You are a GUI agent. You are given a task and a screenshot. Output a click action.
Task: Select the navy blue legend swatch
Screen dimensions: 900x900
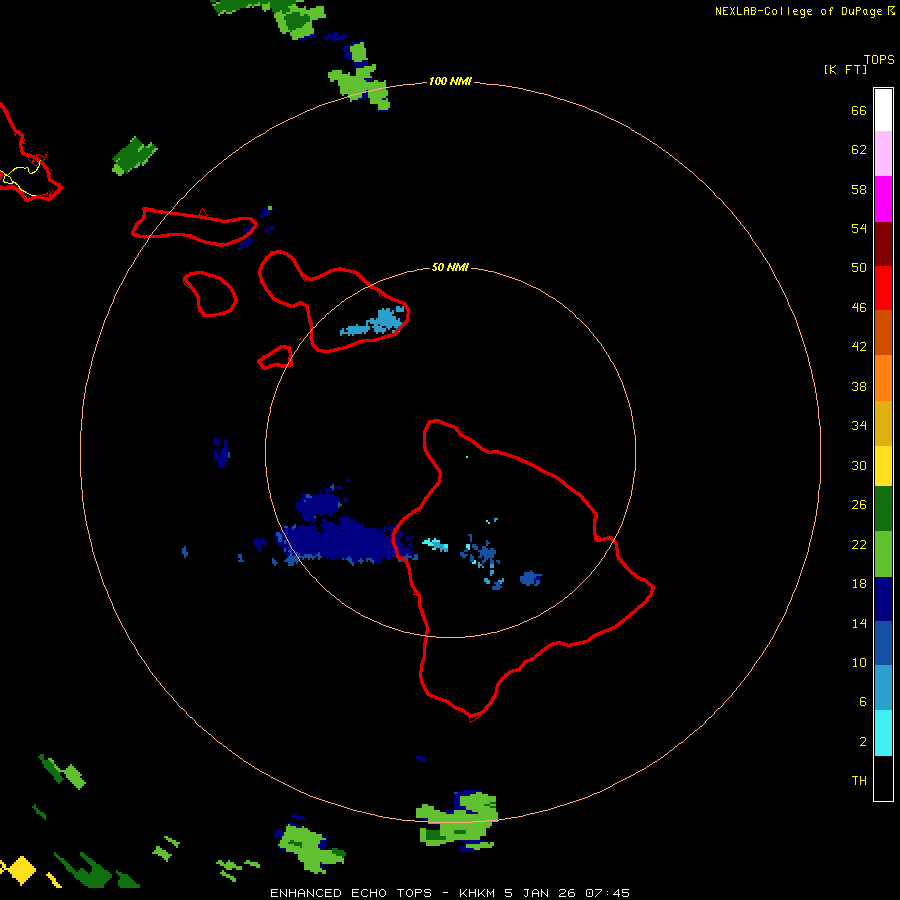click(883, 599)
